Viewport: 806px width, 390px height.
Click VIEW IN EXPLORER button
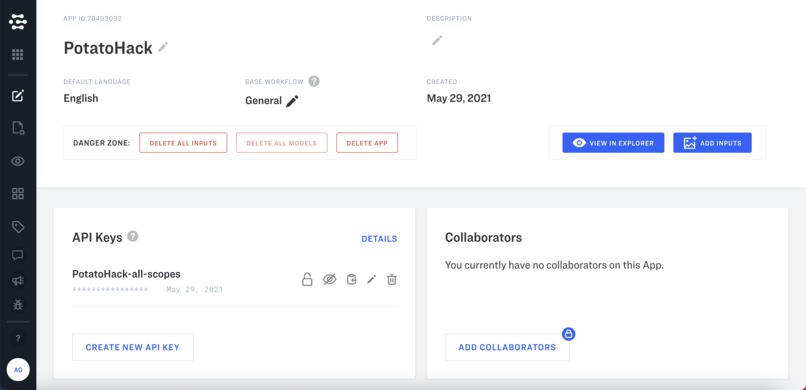click(x=613, y=143)
